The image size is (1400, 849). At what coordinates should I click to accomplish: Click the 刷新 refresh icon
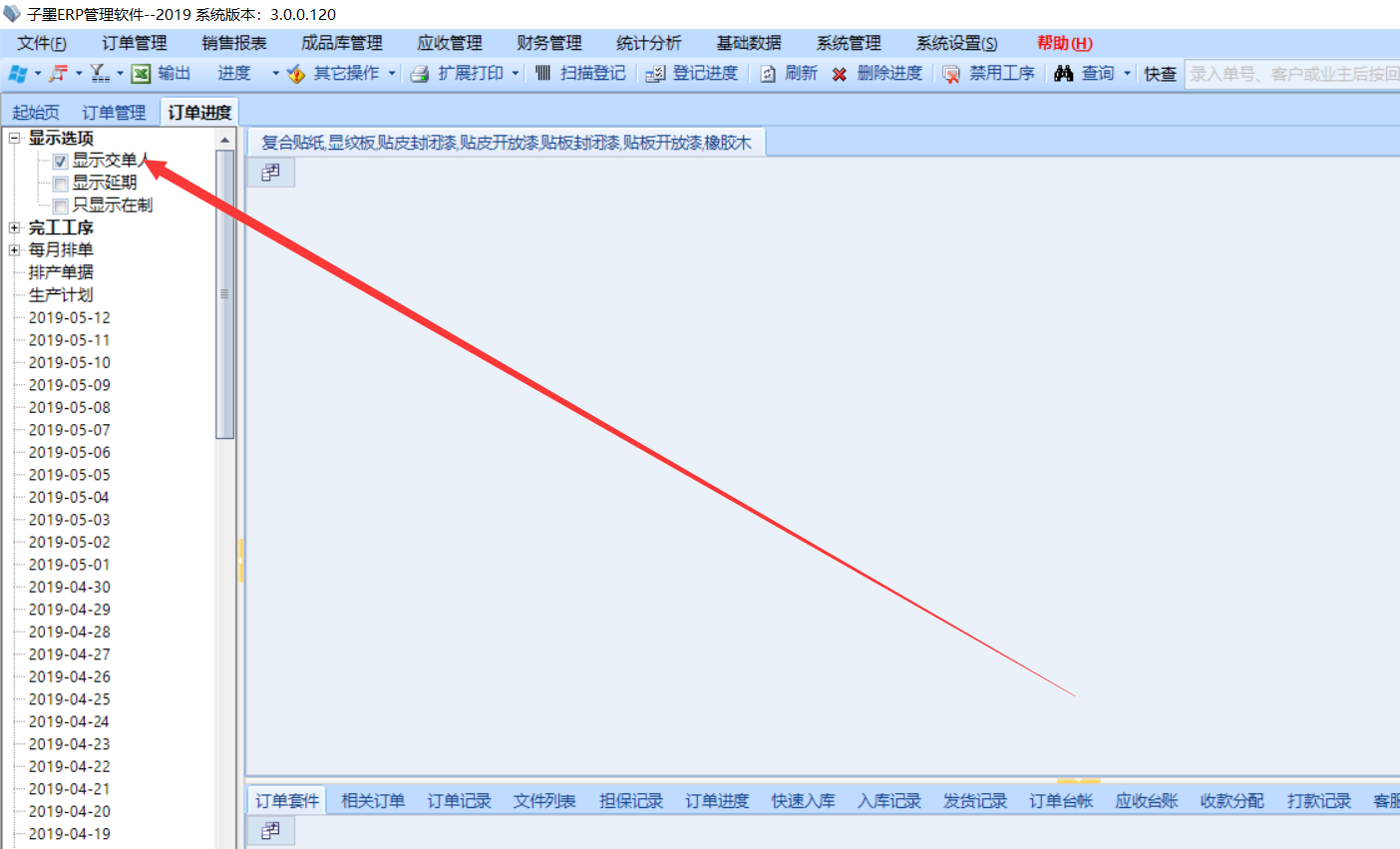click(x=768, y=74)
